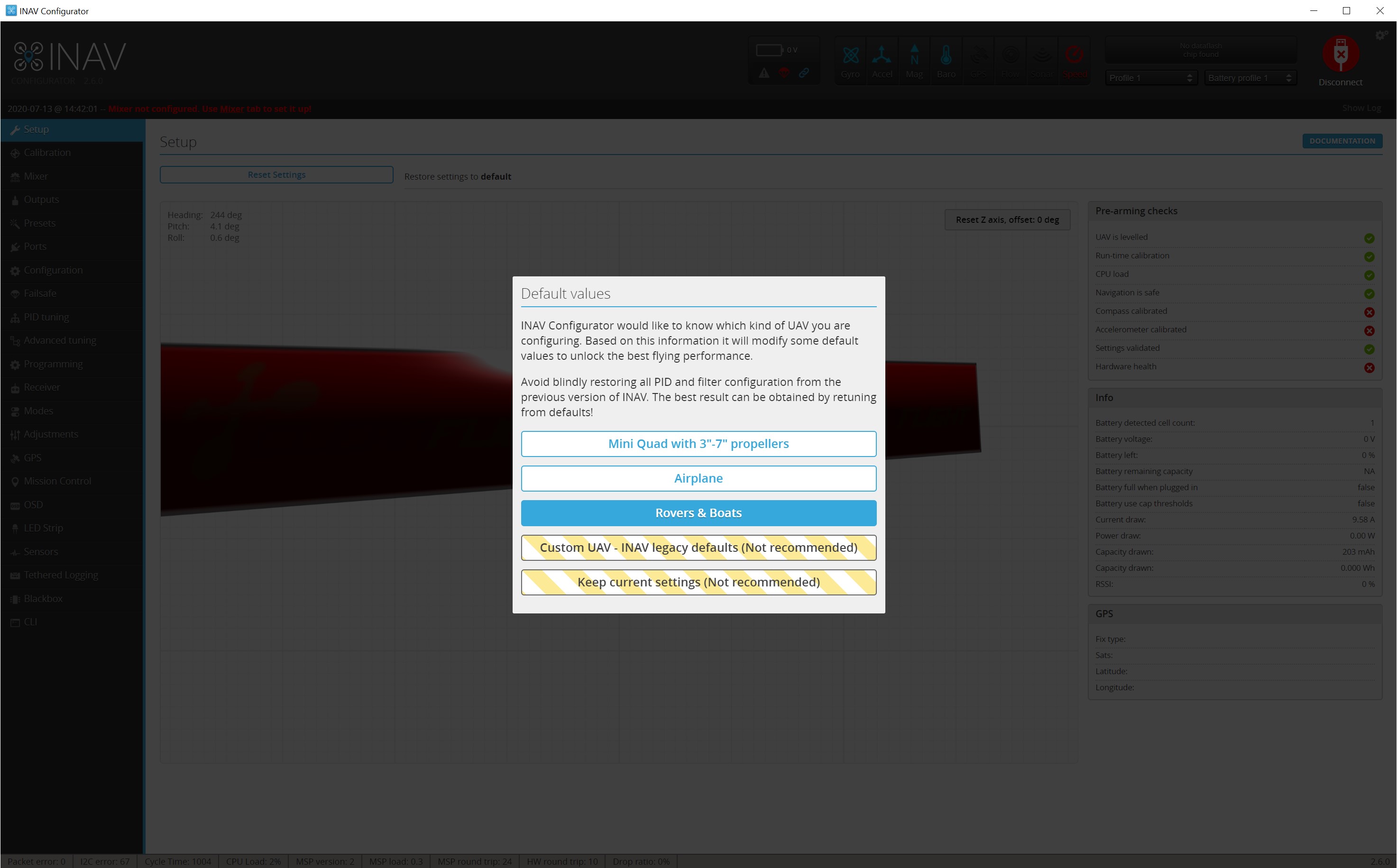Viewport: 1397px width, 868px height.
Task: Open the Profile 1 dropdown
Action: click(x=1150, y=77)
